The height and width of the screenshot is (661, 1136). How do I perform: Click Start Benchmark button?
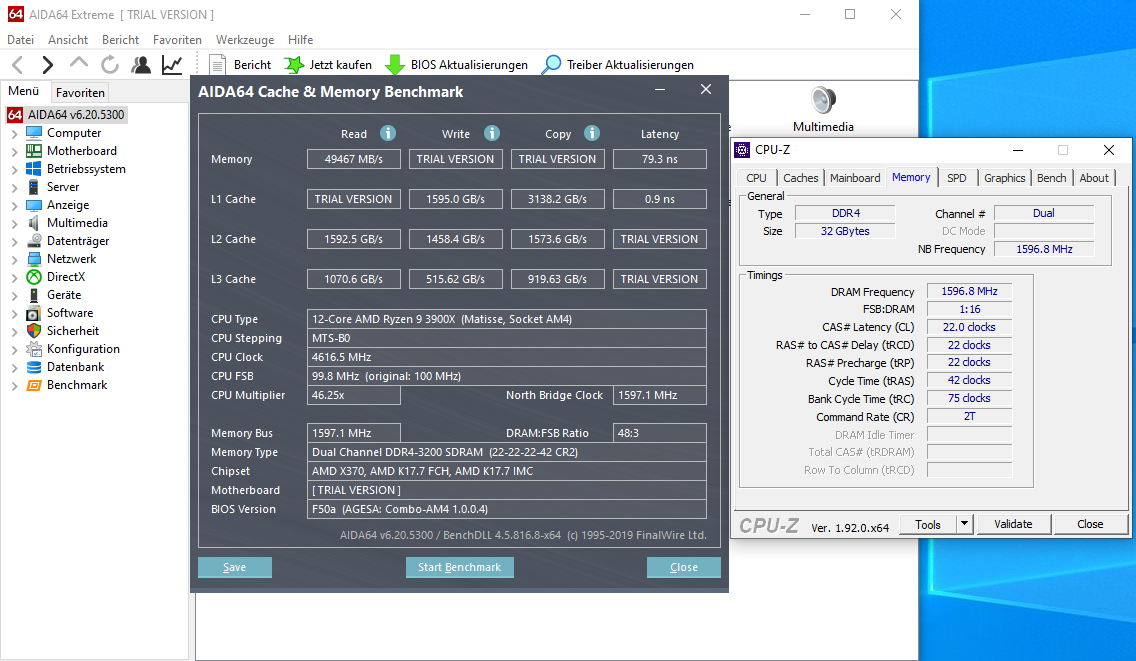[459, 567]
